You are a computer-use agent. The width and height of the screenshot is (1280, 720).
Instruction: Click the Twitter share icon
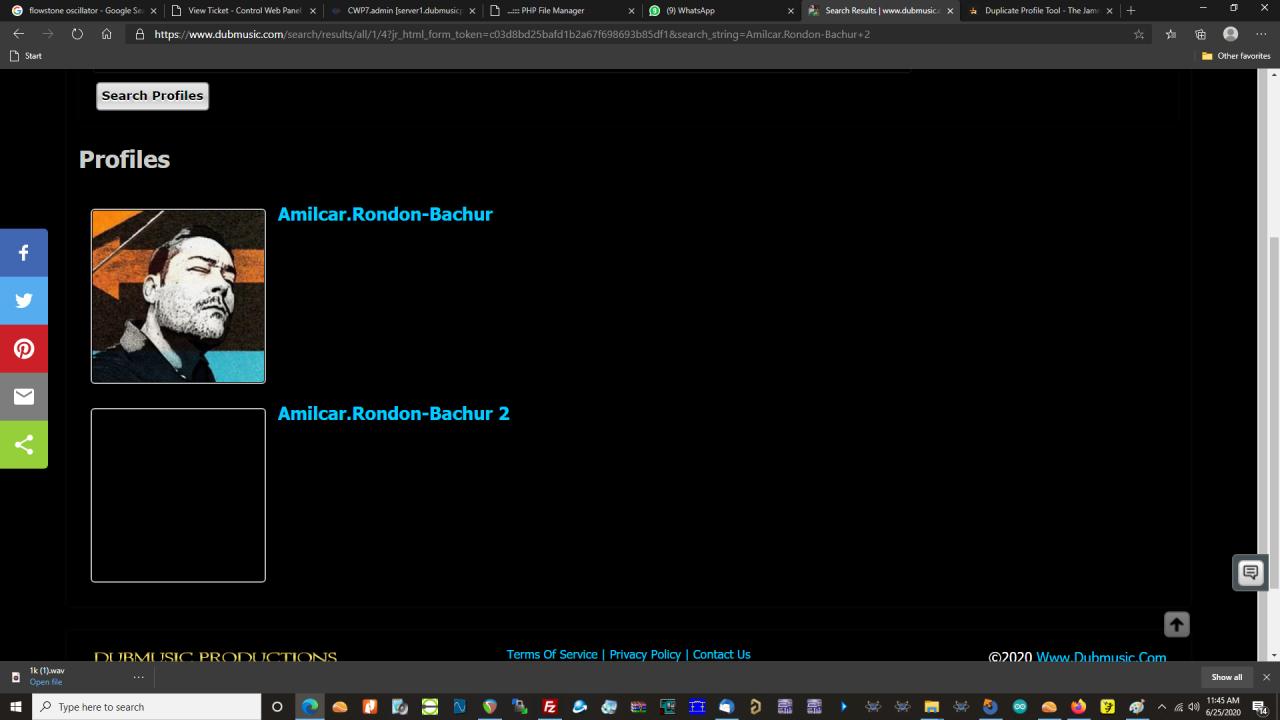pyautogui.click(x=24, y=300)
